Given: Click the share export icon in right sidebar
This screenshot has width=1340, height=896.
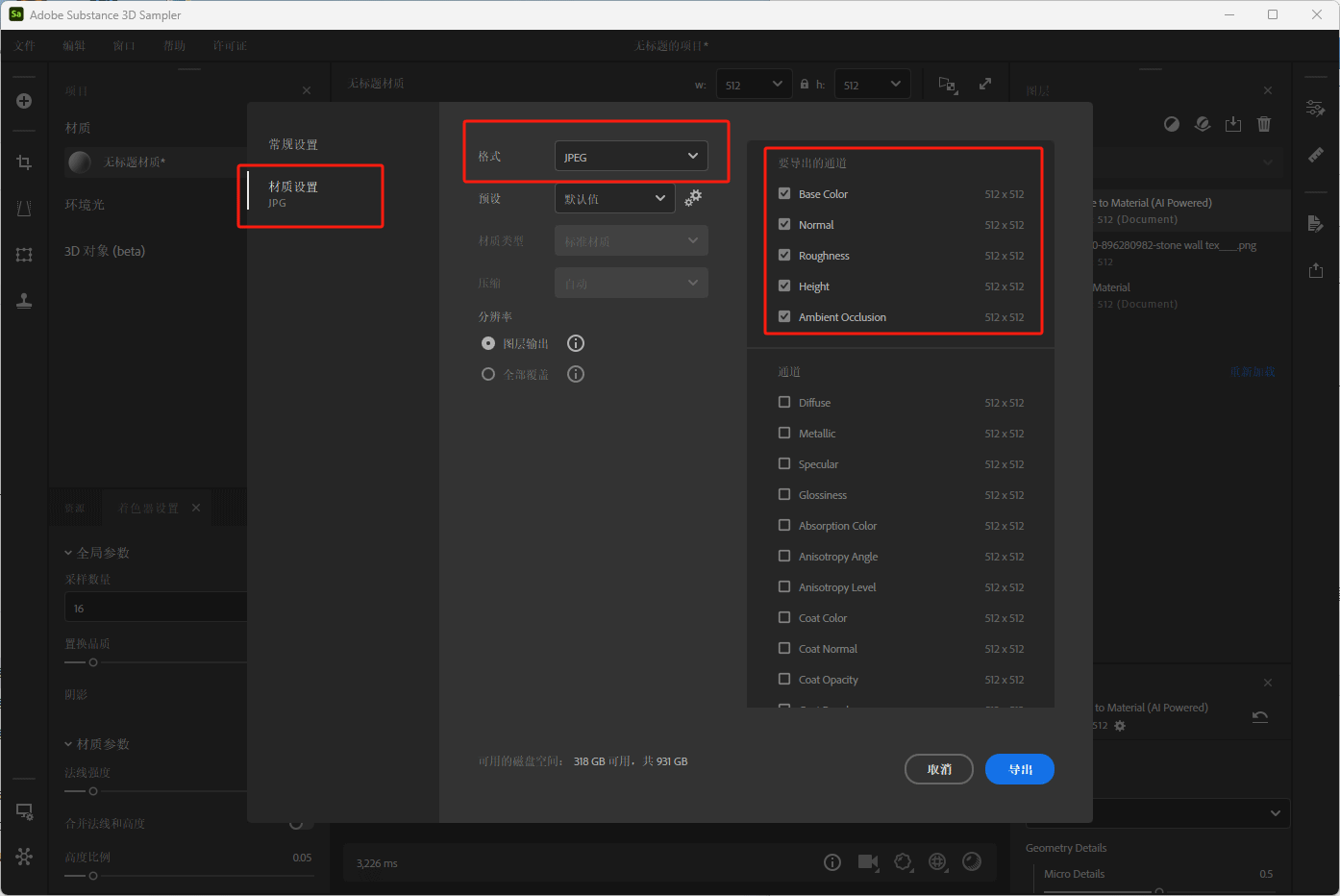Looking at the screenshot, I should pyautogui.click(x=1316, y=270).
